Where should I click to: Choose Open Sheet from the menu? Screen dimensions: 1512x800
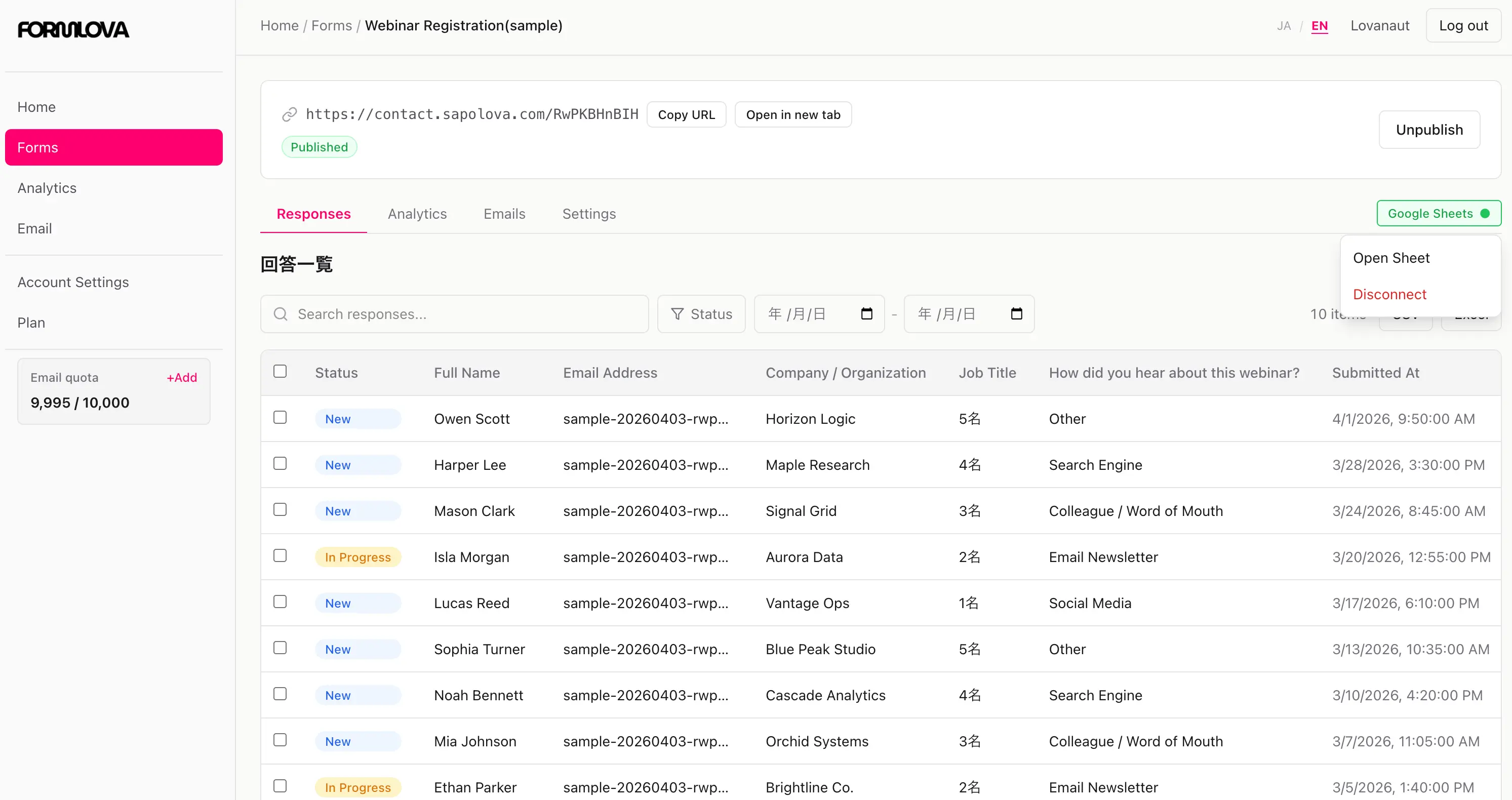point(1391,258)
